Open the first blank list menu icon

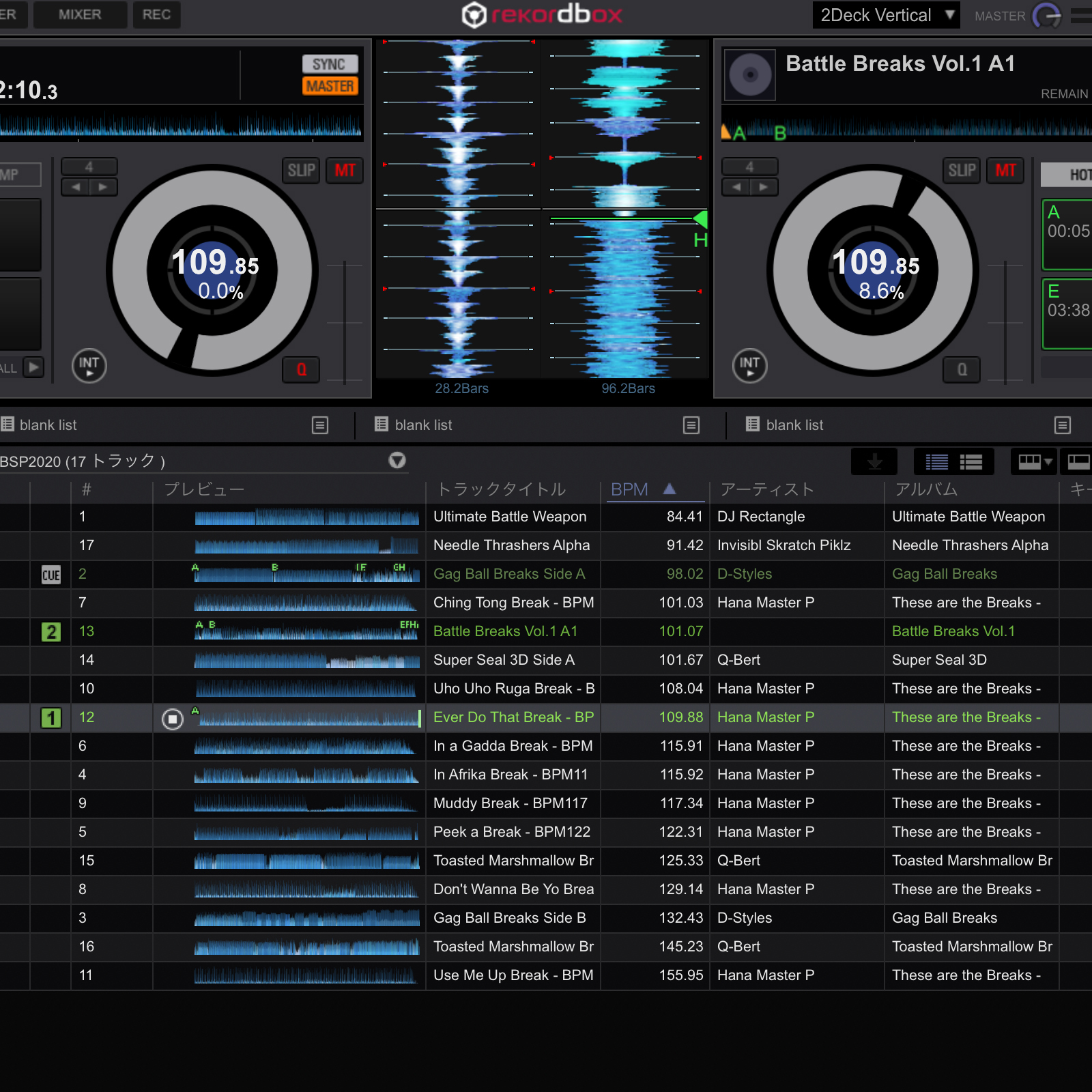(319, 425)
